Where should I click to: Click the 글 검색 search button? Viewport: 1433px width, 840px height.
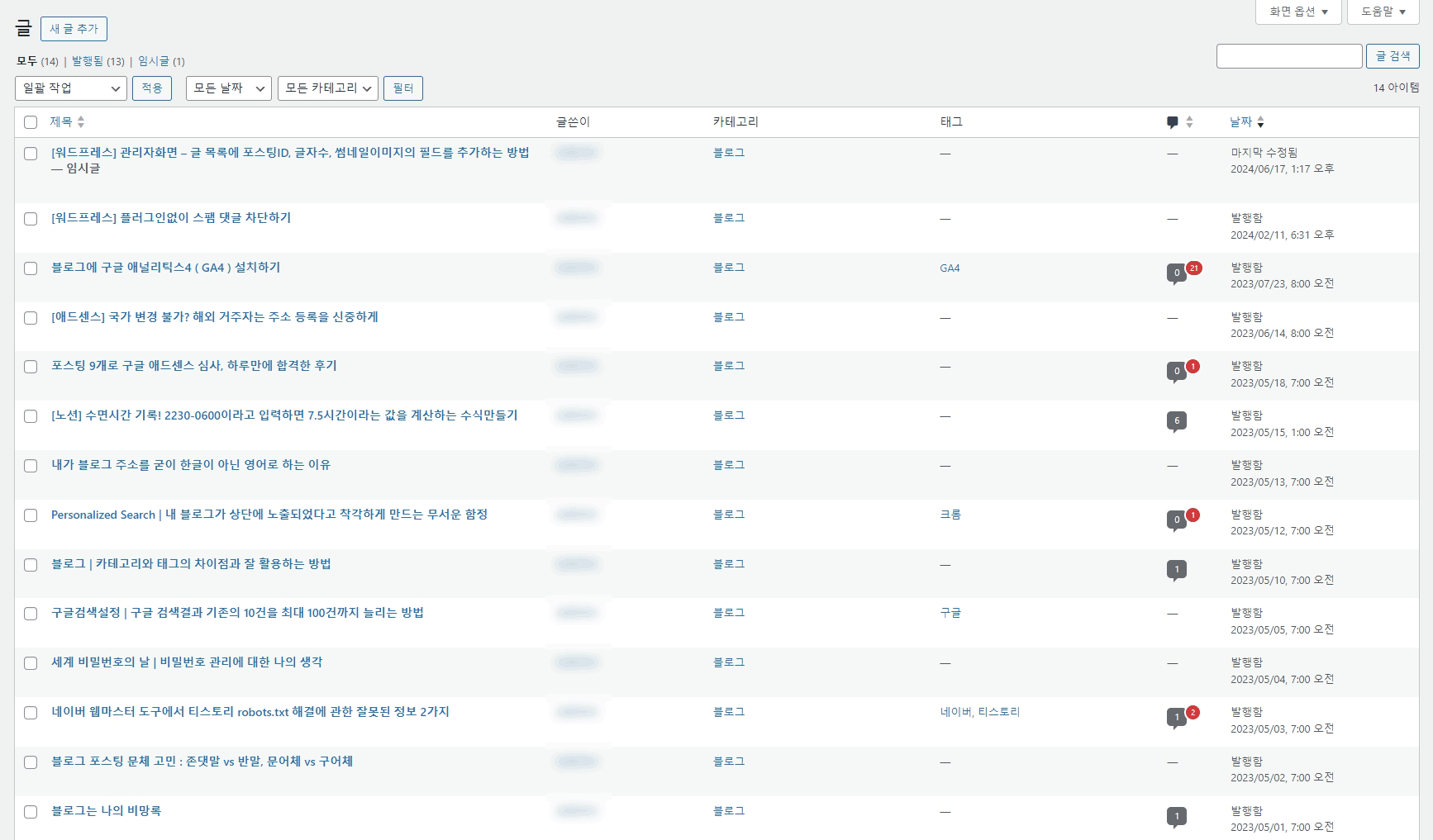1393,56
